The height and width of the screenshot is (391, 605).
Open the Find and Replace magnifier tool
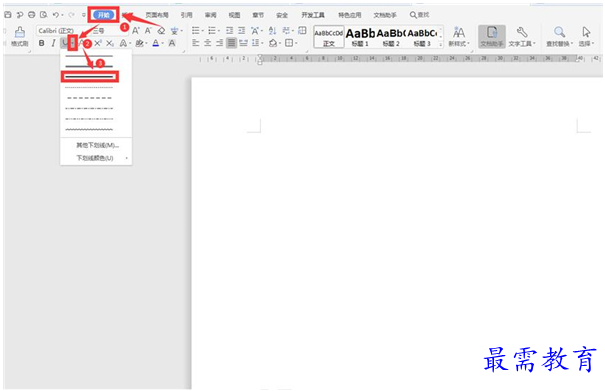(559, 37)
